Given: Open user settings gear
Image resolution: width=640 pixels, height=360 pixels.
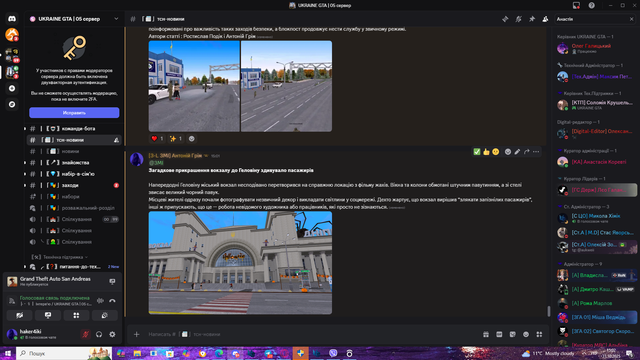Looking at the screenshot, I should click(112, 334).
